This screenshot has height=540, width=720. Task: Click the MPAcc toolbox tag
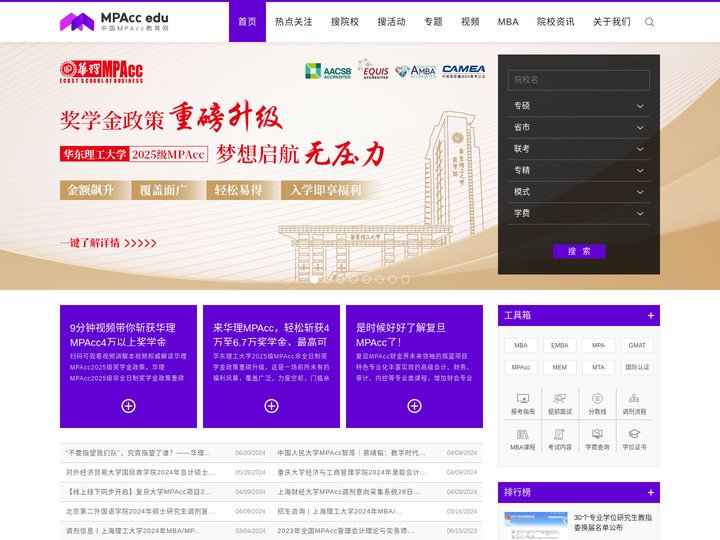pyautogui.click(x=521, y=367)
